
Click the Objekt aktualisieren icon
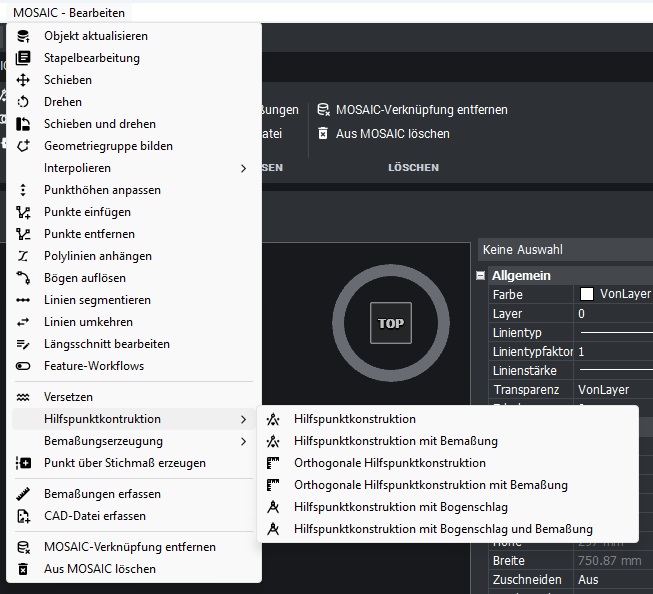[x=24, y=36]
